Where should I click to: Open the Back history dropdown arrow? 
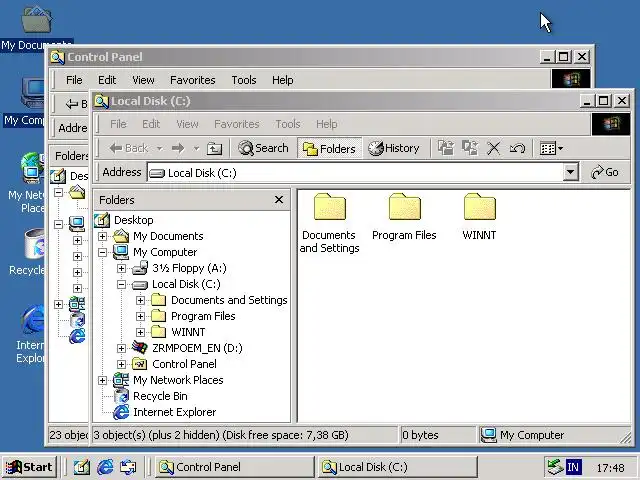[x=160, y=149]
